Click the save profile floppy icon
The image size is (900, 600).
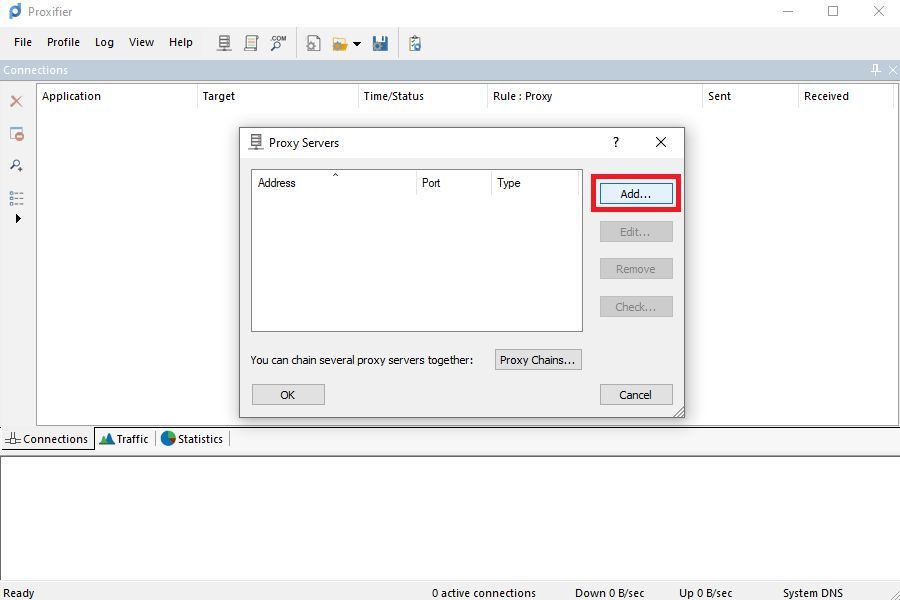380,43
